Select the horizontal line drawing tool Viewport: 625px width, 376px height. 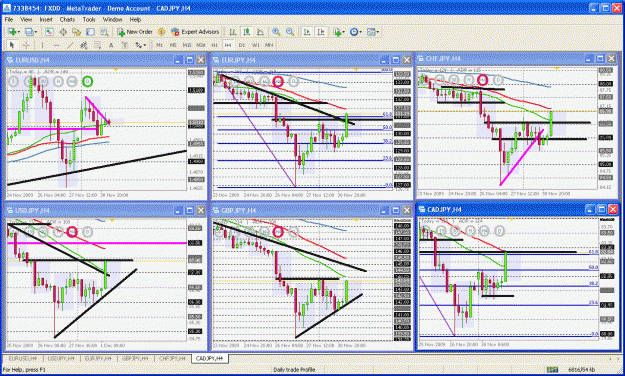click(x=56, y=45)
